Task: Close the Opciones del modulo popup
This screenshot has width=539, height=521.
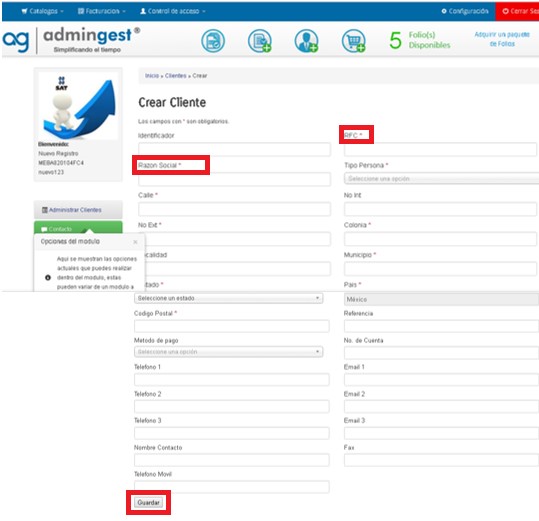Action: tap(135, 242)
